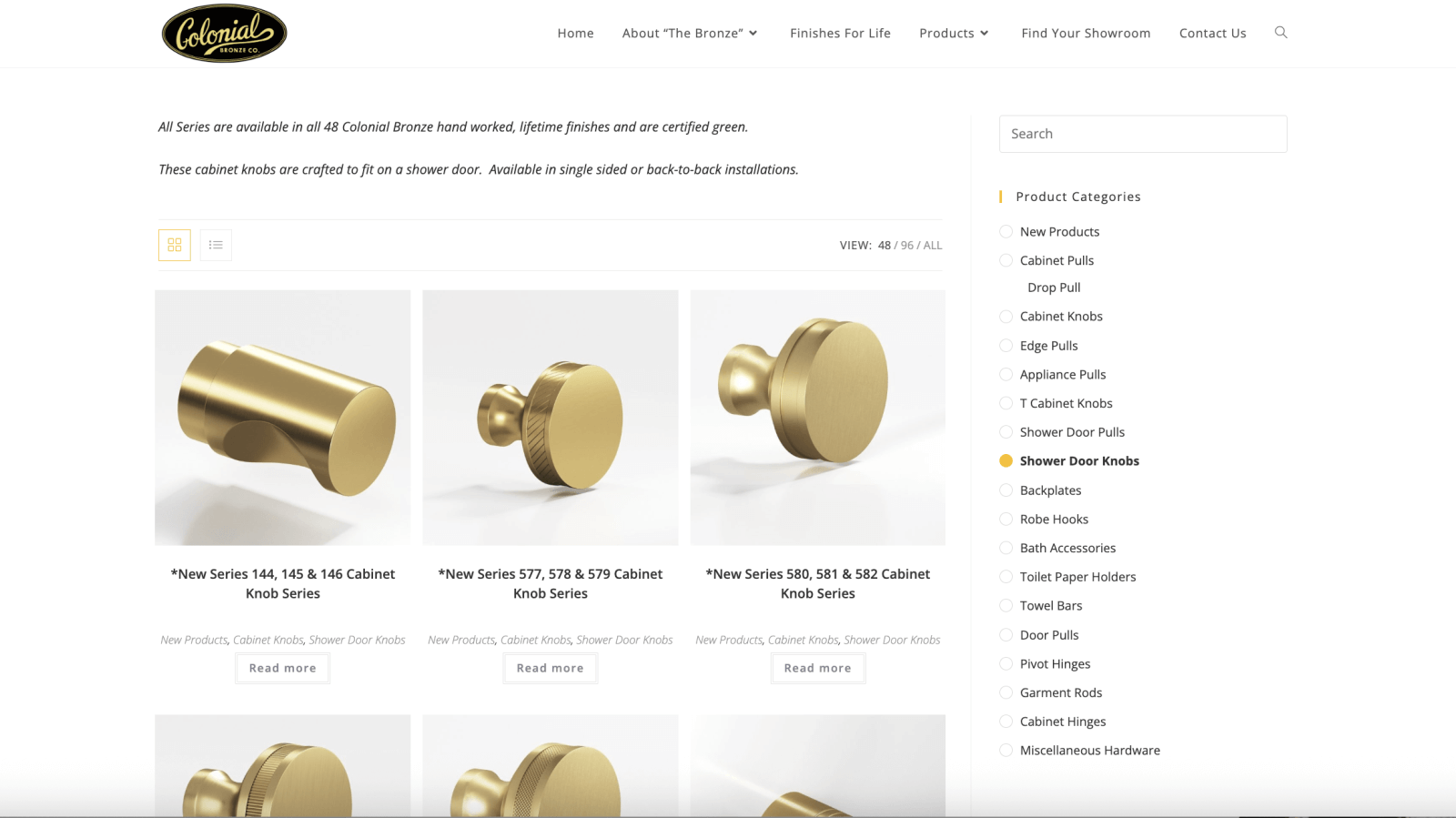Click Read more under Series 577, 578 & 579
This screenshot has height=818, width=1456.
pos(550,668)
